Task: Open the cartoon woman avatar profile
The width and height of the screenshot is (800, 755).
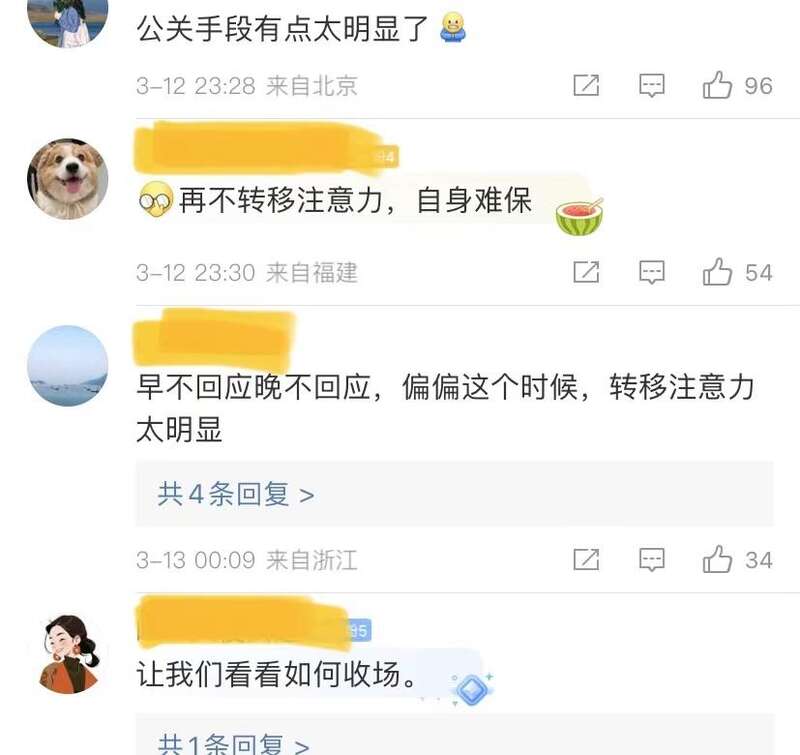Action: pyautogui.click(x=67, y=654)
